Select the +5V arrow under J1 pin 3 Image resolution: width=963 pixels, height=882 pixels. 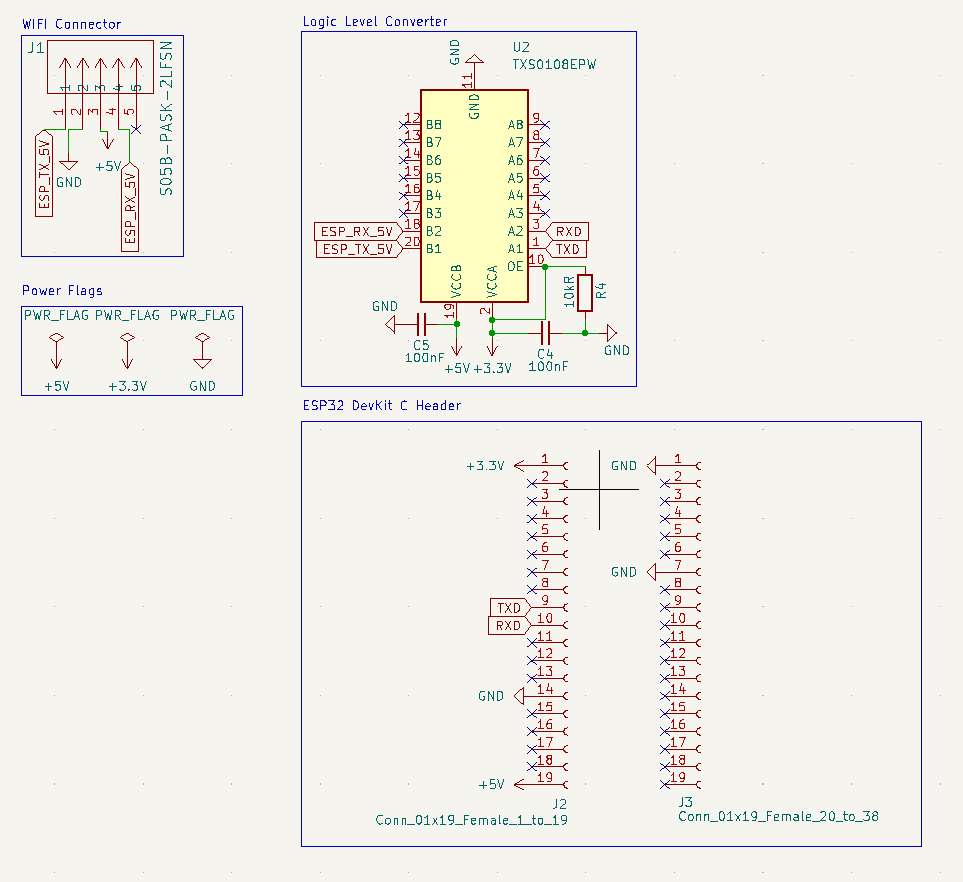107,141
